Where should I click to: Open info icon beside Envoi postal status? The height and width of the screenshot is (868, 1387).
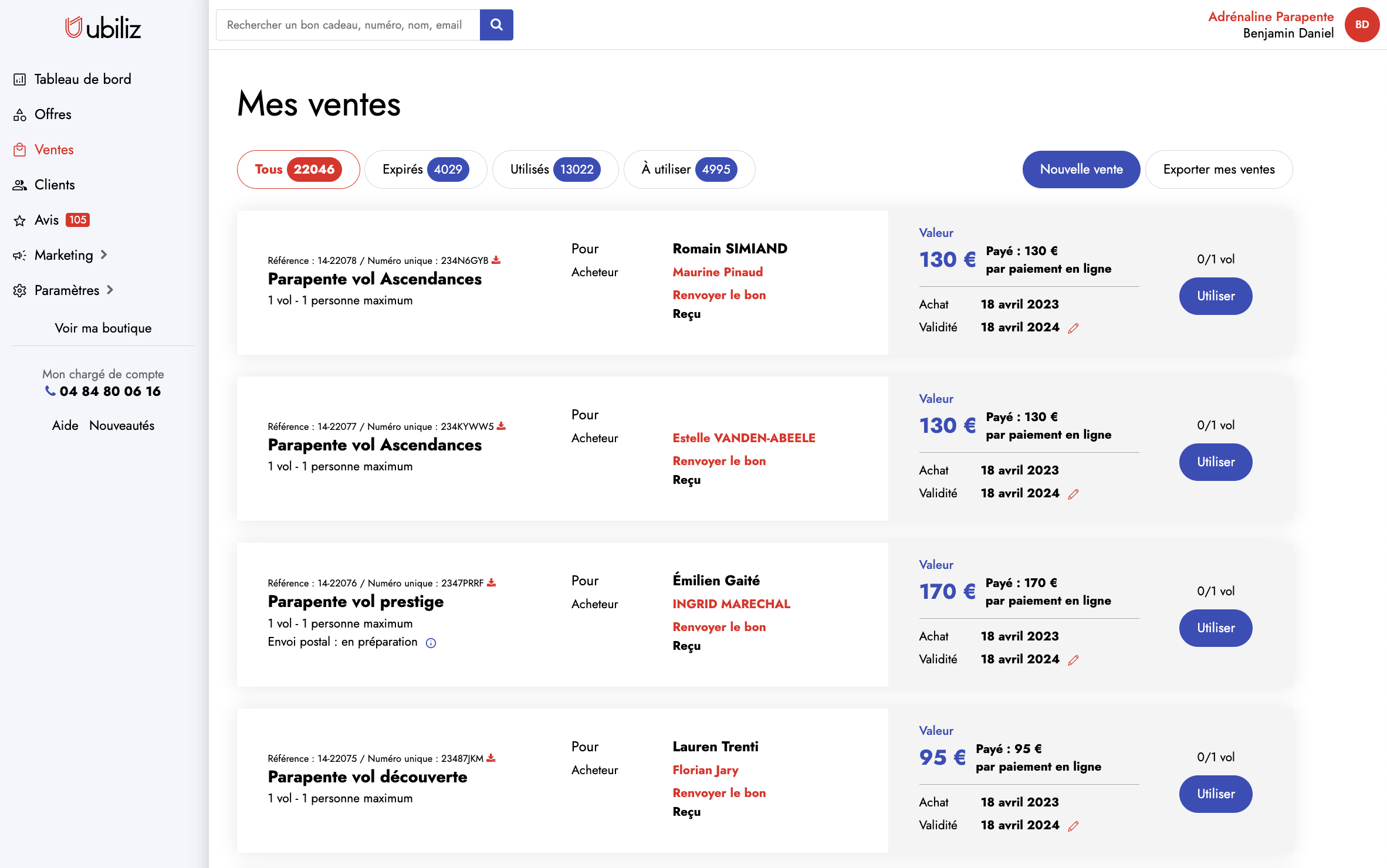[x=431, y=643]
